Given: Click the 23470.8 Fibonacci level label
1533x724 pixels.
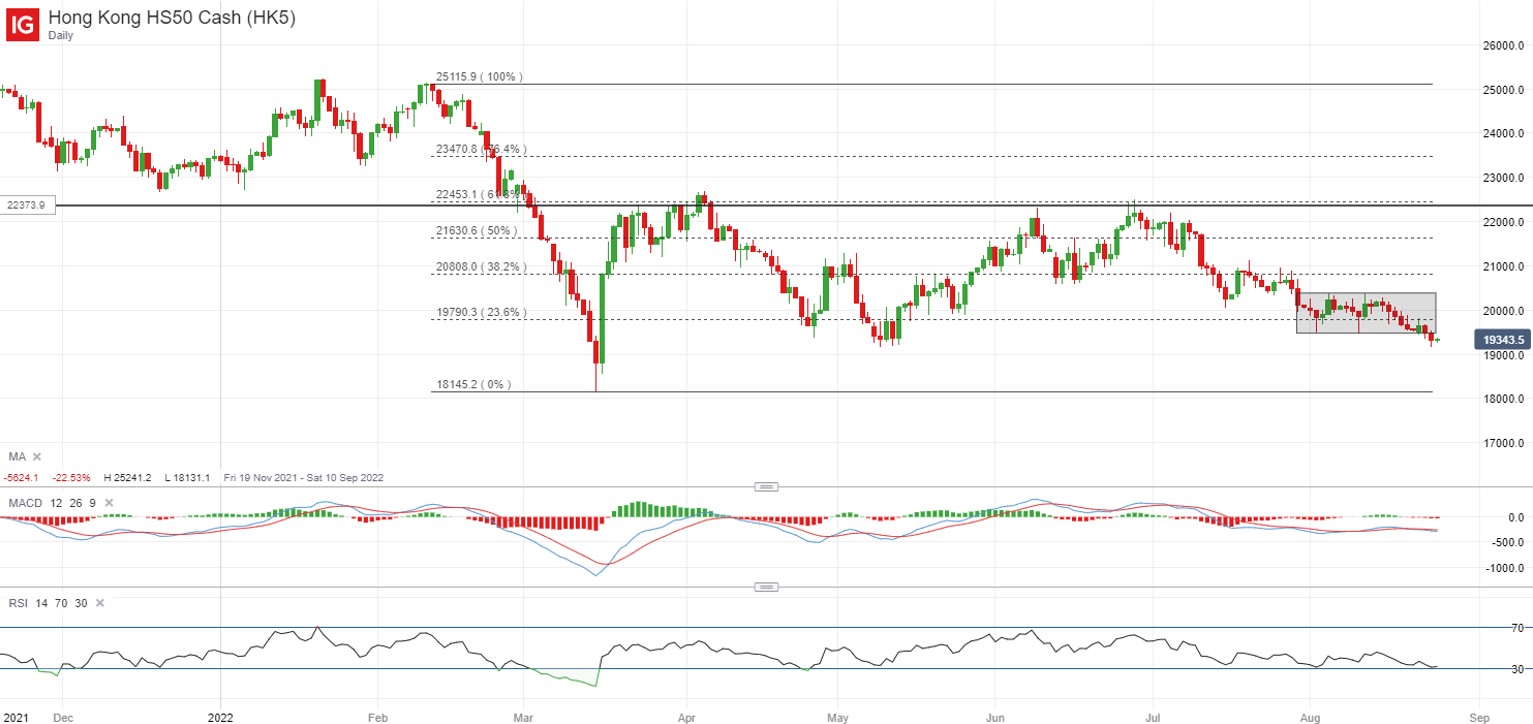Looking at the screenshot, I should click(481, 149).
